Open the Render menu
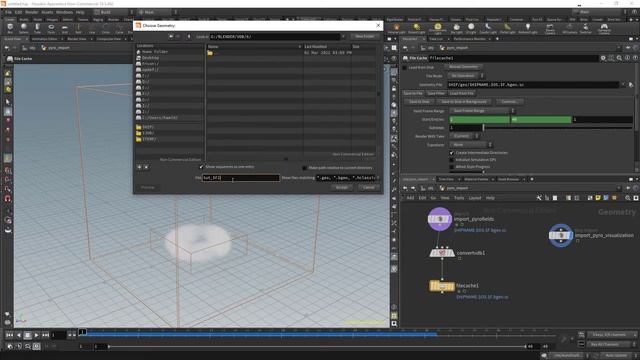This screenshot has width=640, height=360. pos(32,12)
